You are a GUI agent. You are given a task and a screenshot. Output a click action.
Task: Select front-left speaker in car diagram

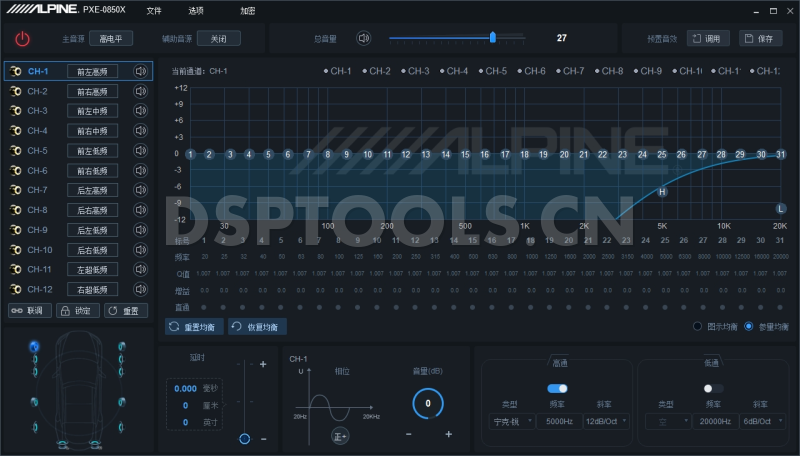click(34, 347)
